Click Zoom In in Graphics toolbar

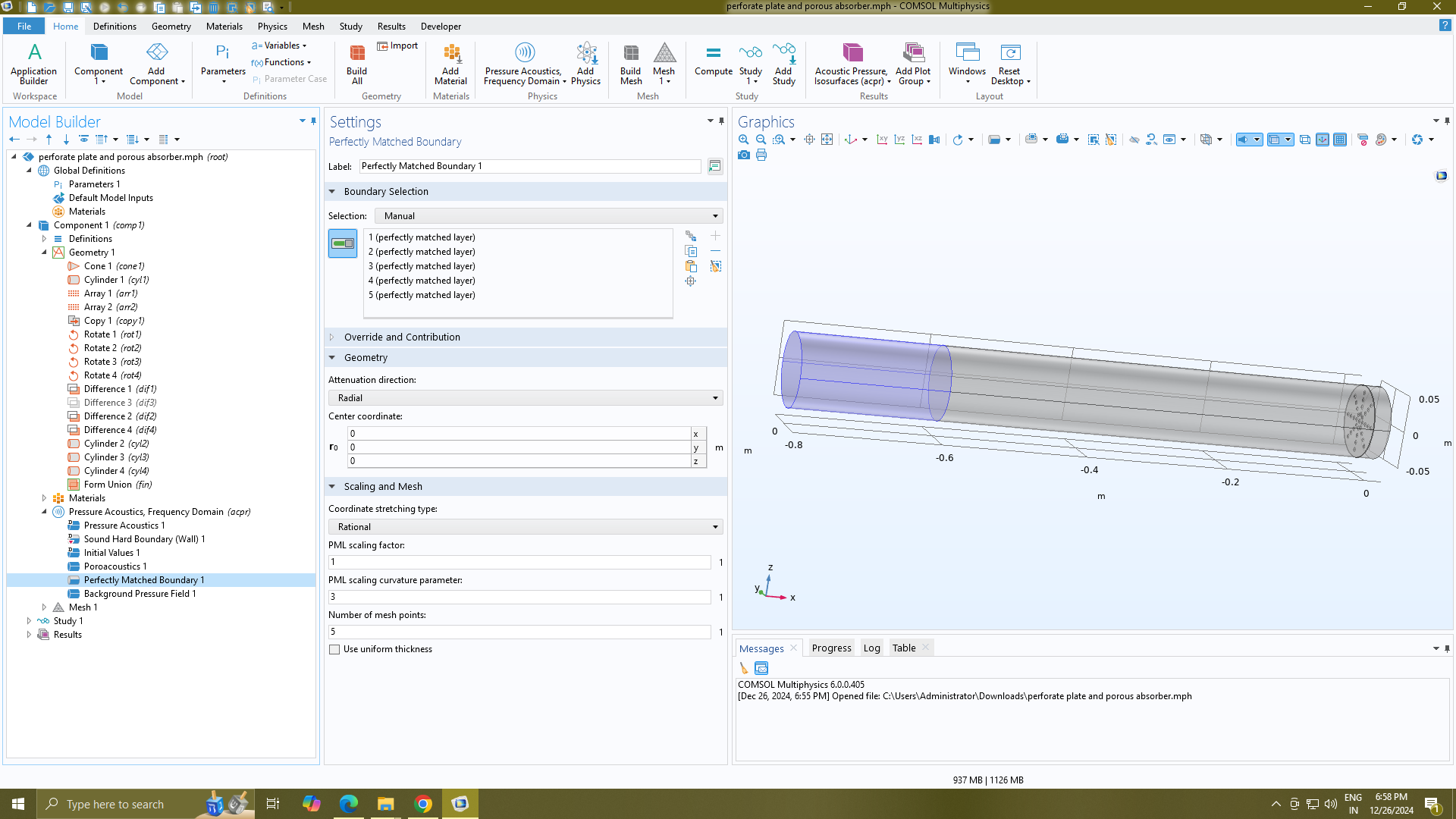(743, 140)
